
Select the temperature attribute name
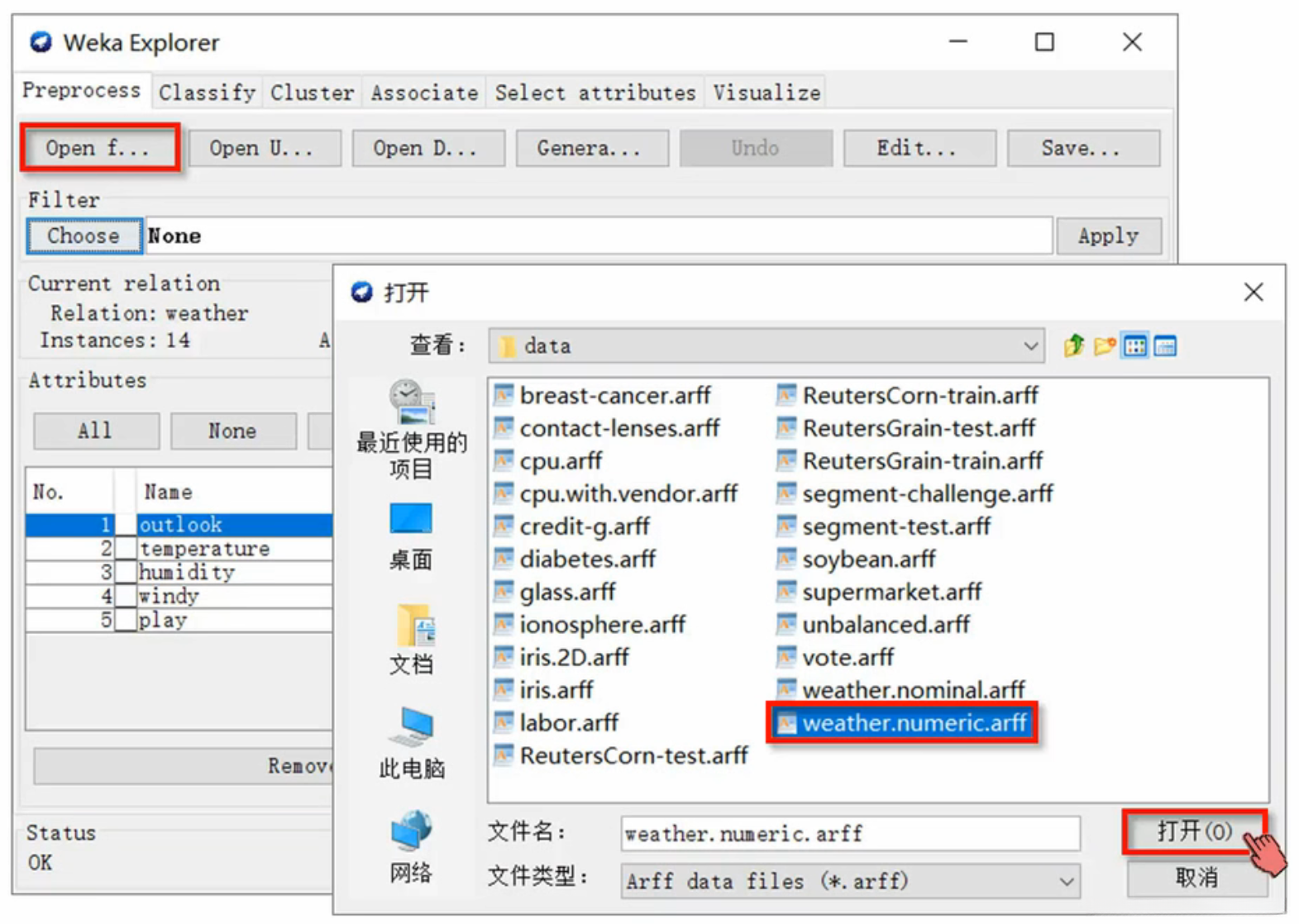tap(204, 548)
